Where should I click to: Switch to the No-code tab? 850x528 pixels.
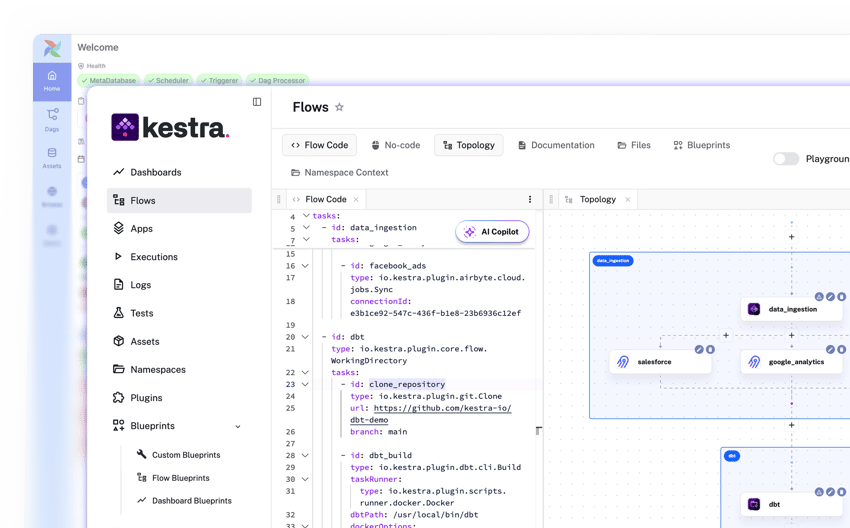pyautogui.click(x=396, y=145)
